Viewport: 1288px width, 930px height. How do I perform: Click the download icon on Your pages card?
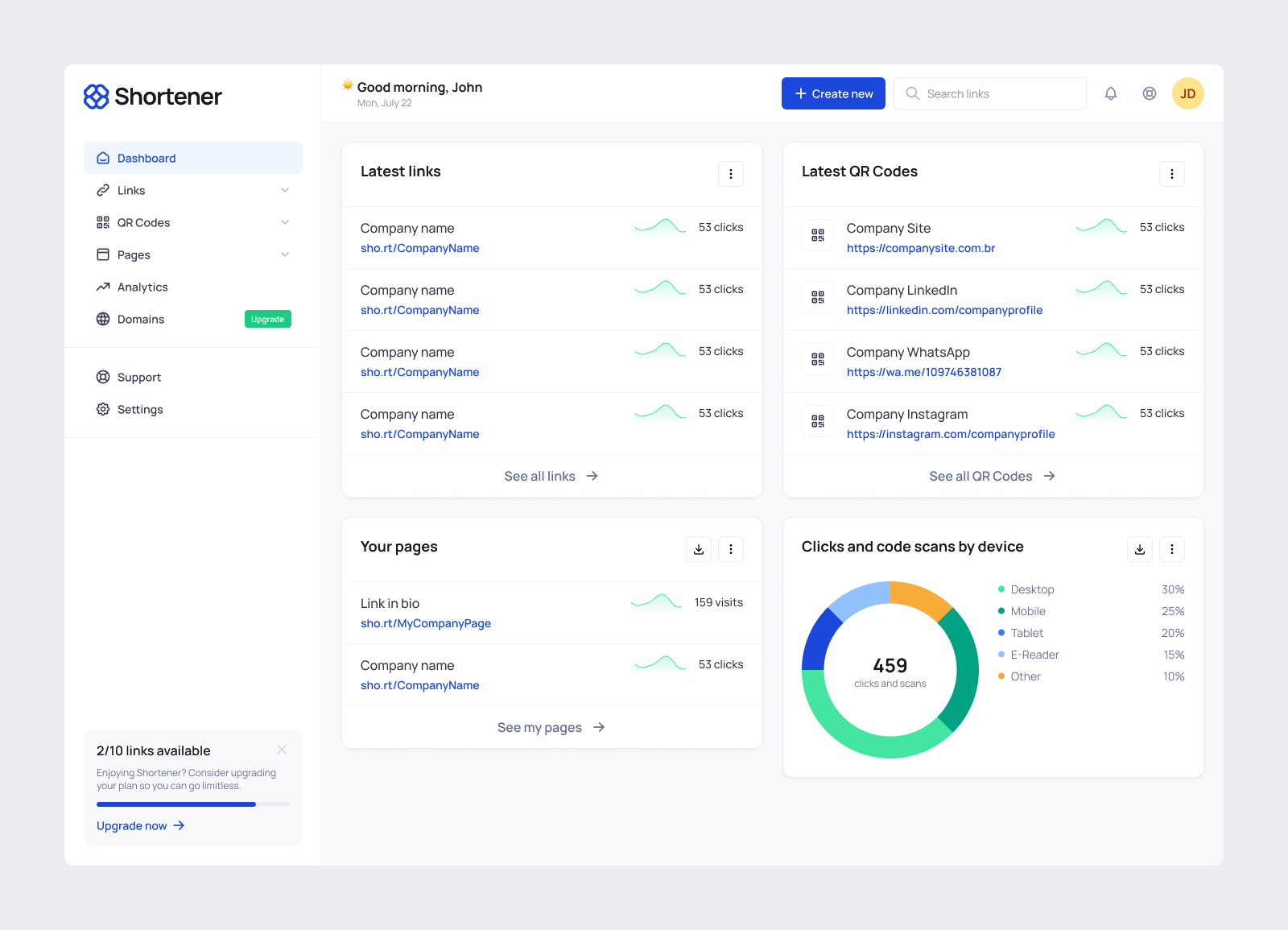[698, 548]
